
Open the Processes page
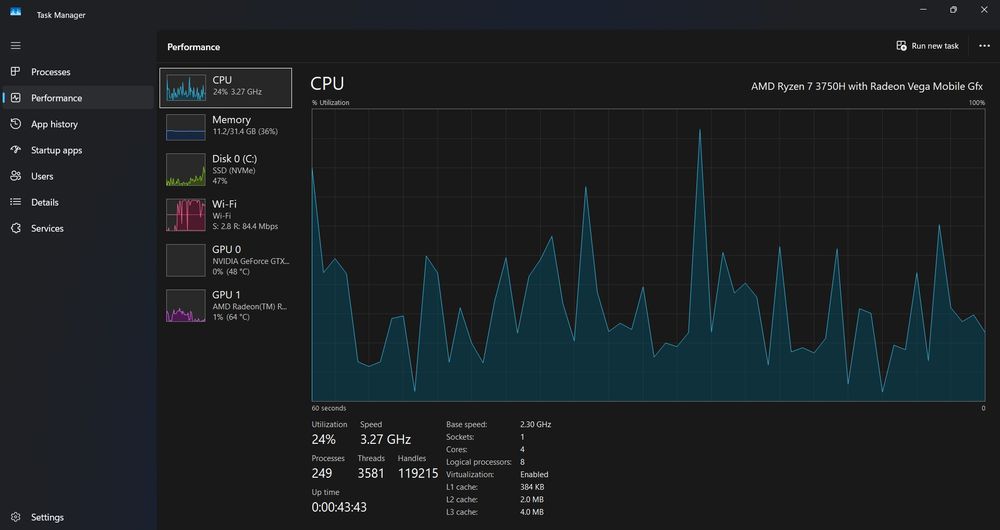[x=51, y=72]
